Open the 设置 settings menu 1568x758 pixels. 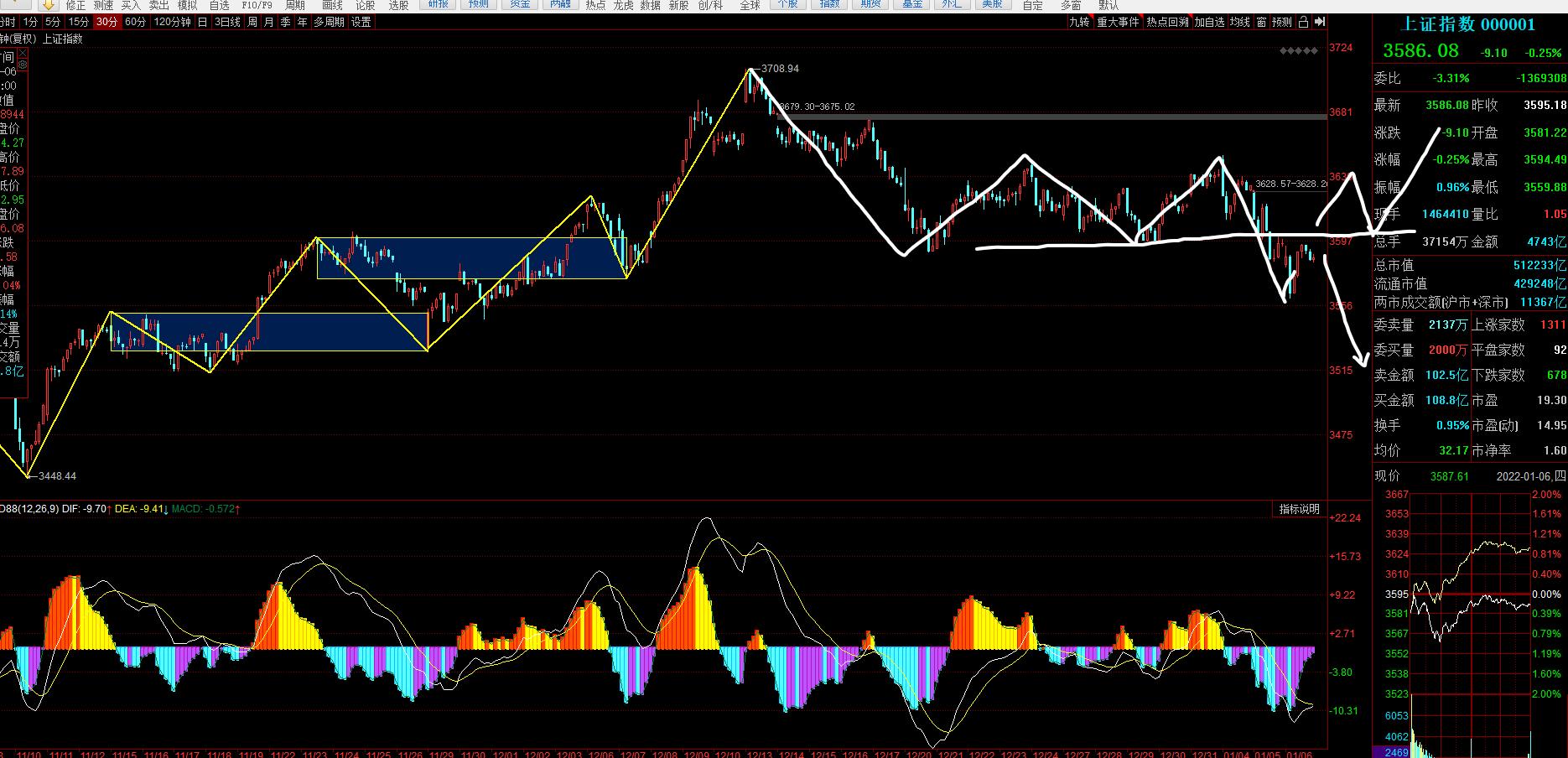tap(361, 23)
